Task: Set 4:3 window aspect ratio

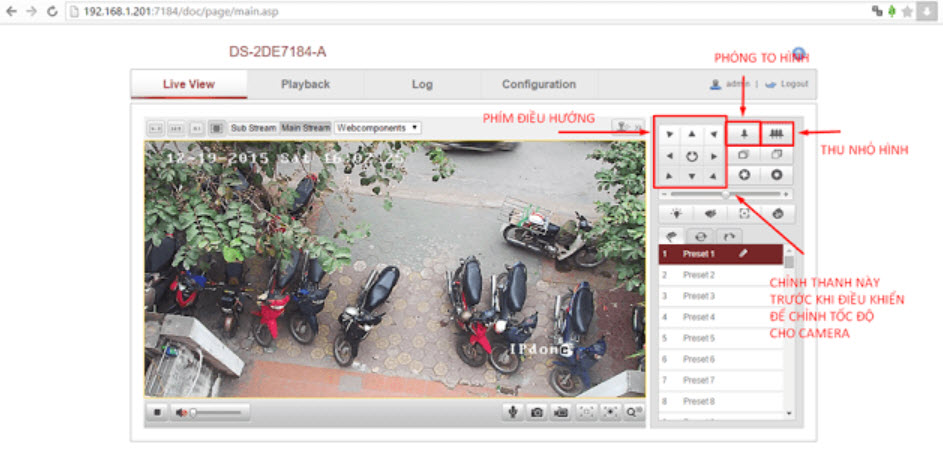Action: [156, 128]
